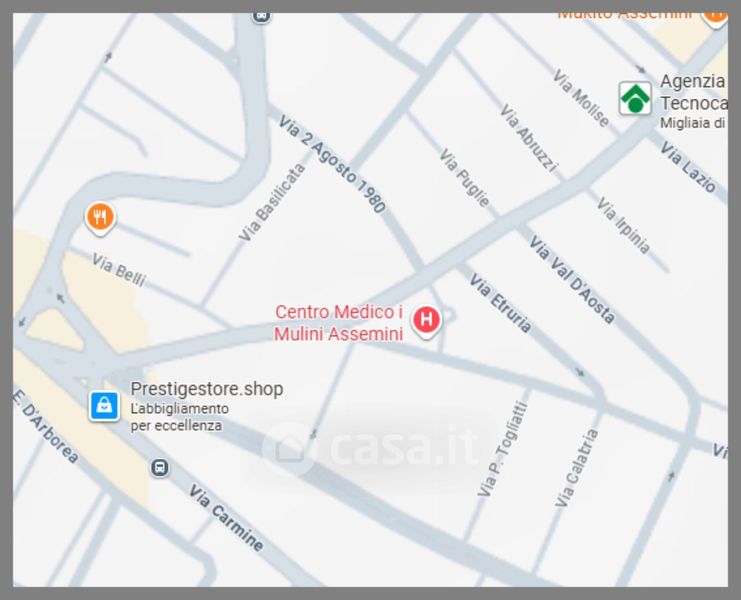Click the Prestigestore.shop place name
Screen dimensions: 741x600
click(207, 389)
